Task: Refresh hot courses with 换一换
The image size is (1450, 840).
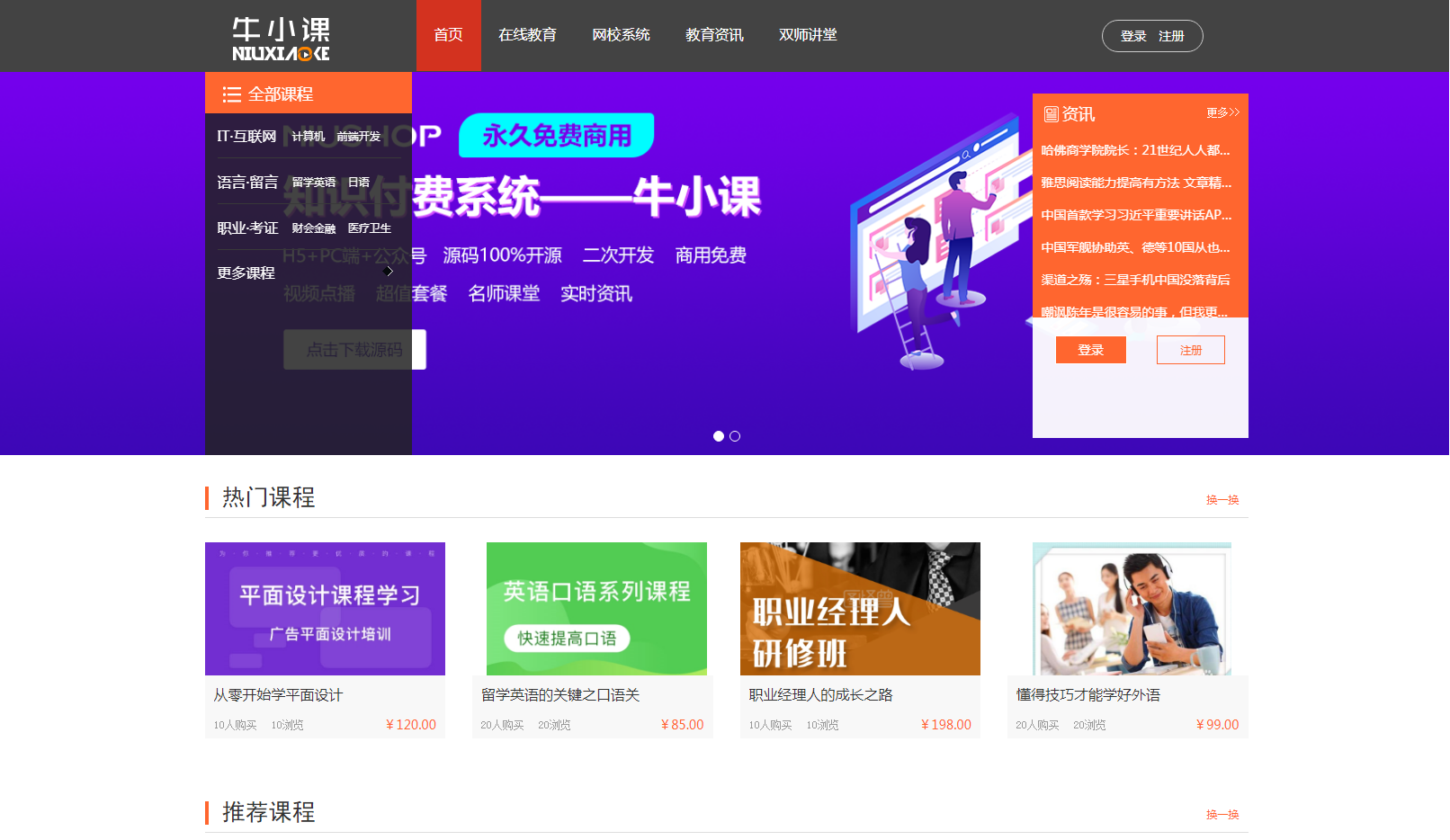Action: 1222,500
